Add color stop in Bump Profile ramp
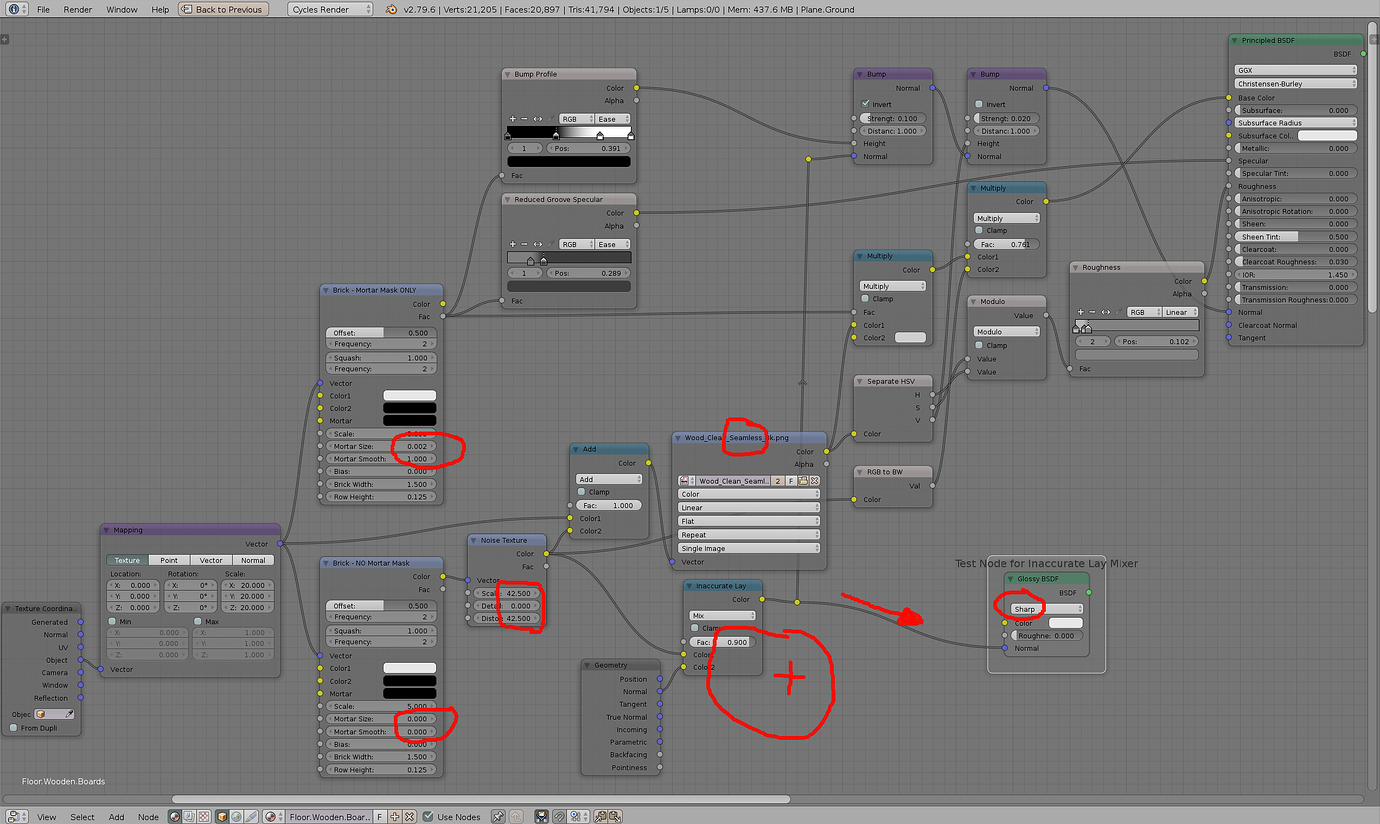The height and width of the screenshot is (824, 1380). click(513, 118)
